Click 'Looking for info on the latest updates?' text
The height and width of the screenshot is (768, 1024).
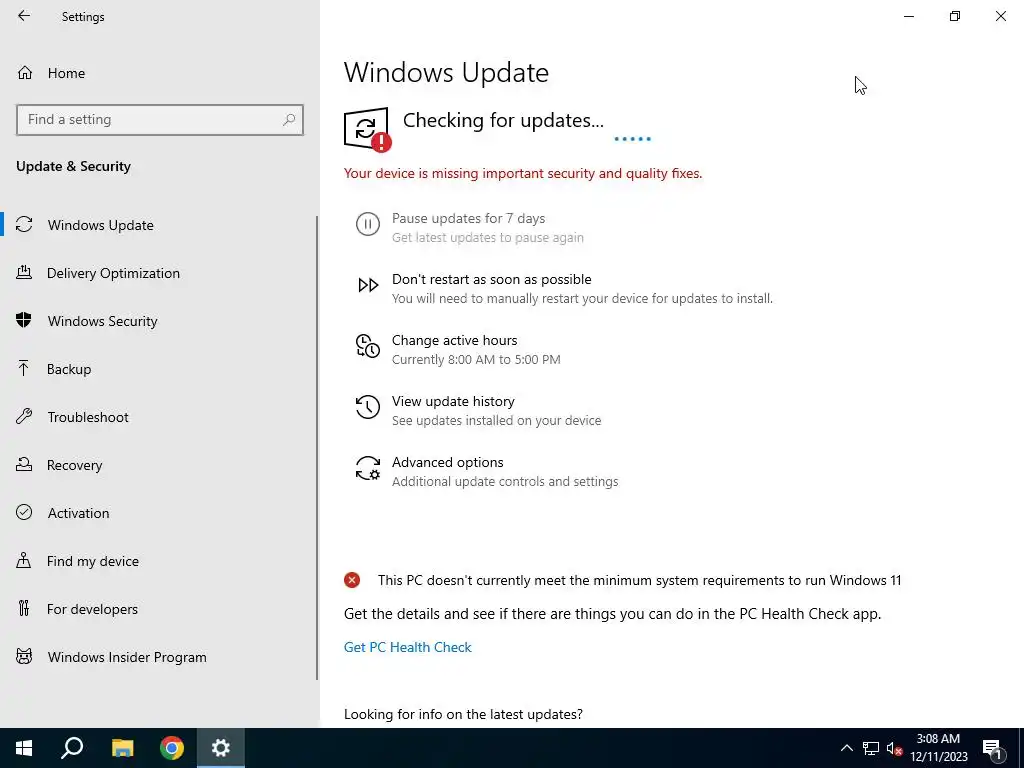coord(463,714)
